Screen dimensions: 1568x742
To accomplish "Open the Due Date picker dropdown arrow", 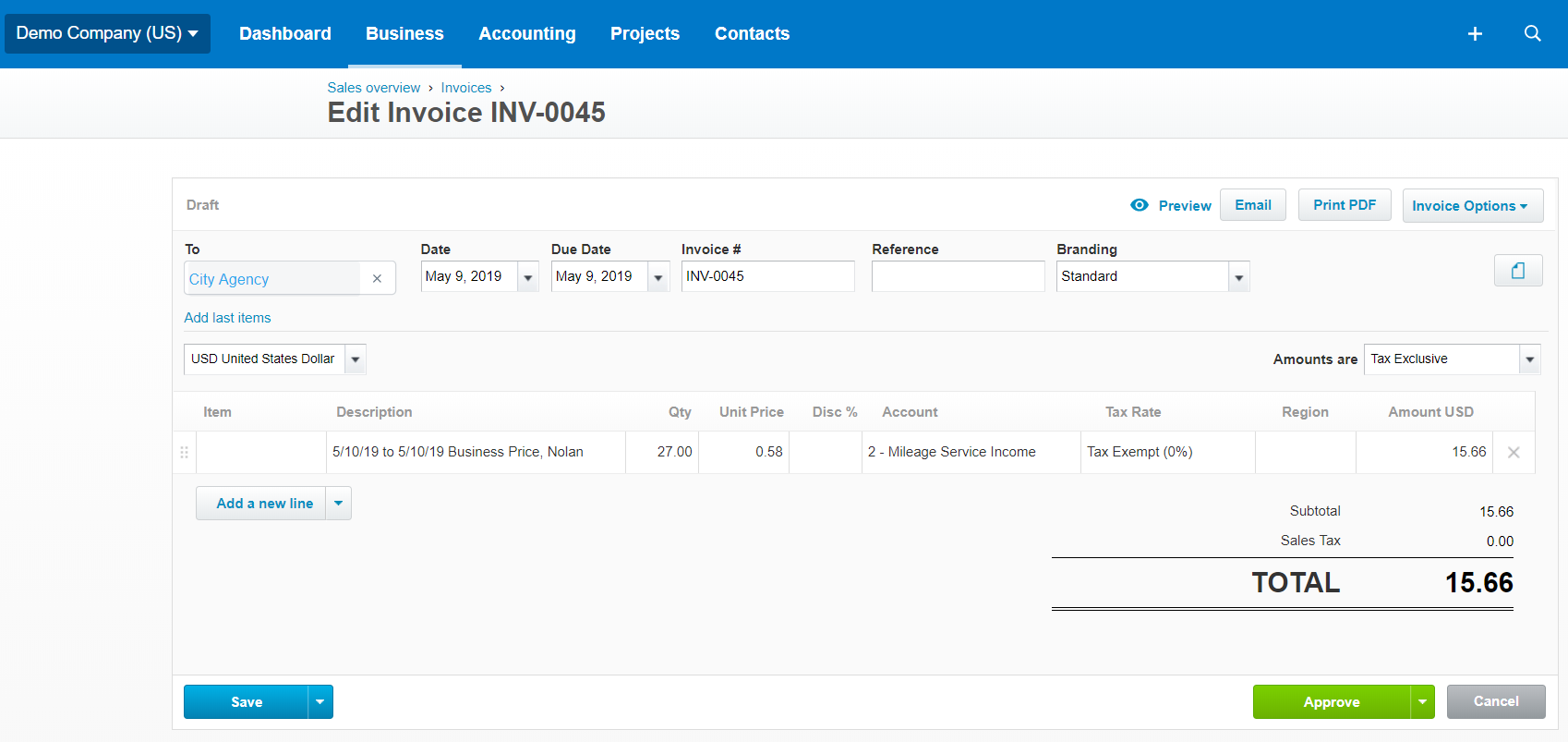I will pos(658,277).
